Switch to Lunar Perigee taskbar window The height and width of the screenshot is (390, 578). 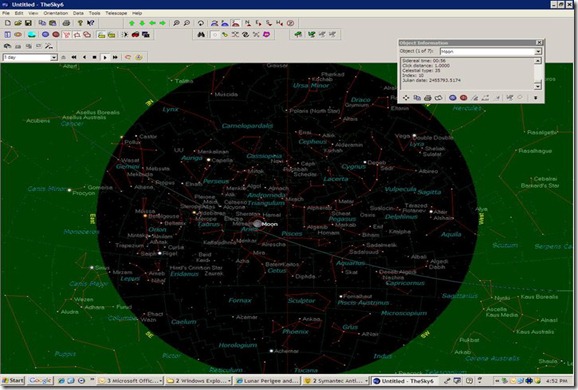[x=267, y=380]
